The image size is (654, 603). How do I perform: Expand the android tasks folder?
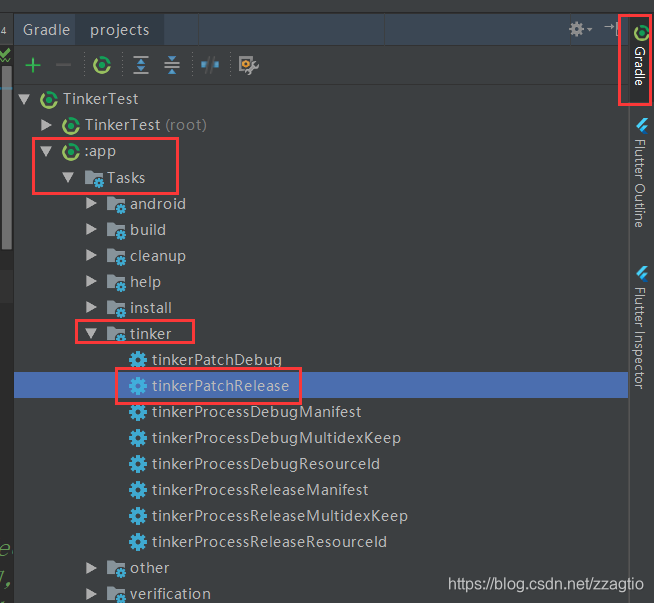click(x=91, y=203)
